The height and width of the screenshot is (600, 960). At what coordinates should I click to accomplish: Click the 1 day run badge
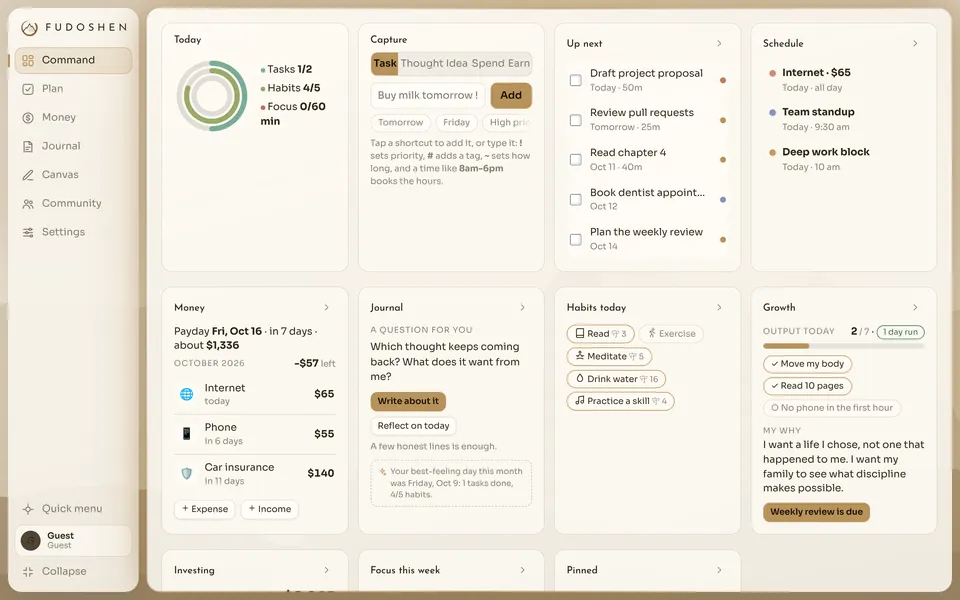click(900, 332)
